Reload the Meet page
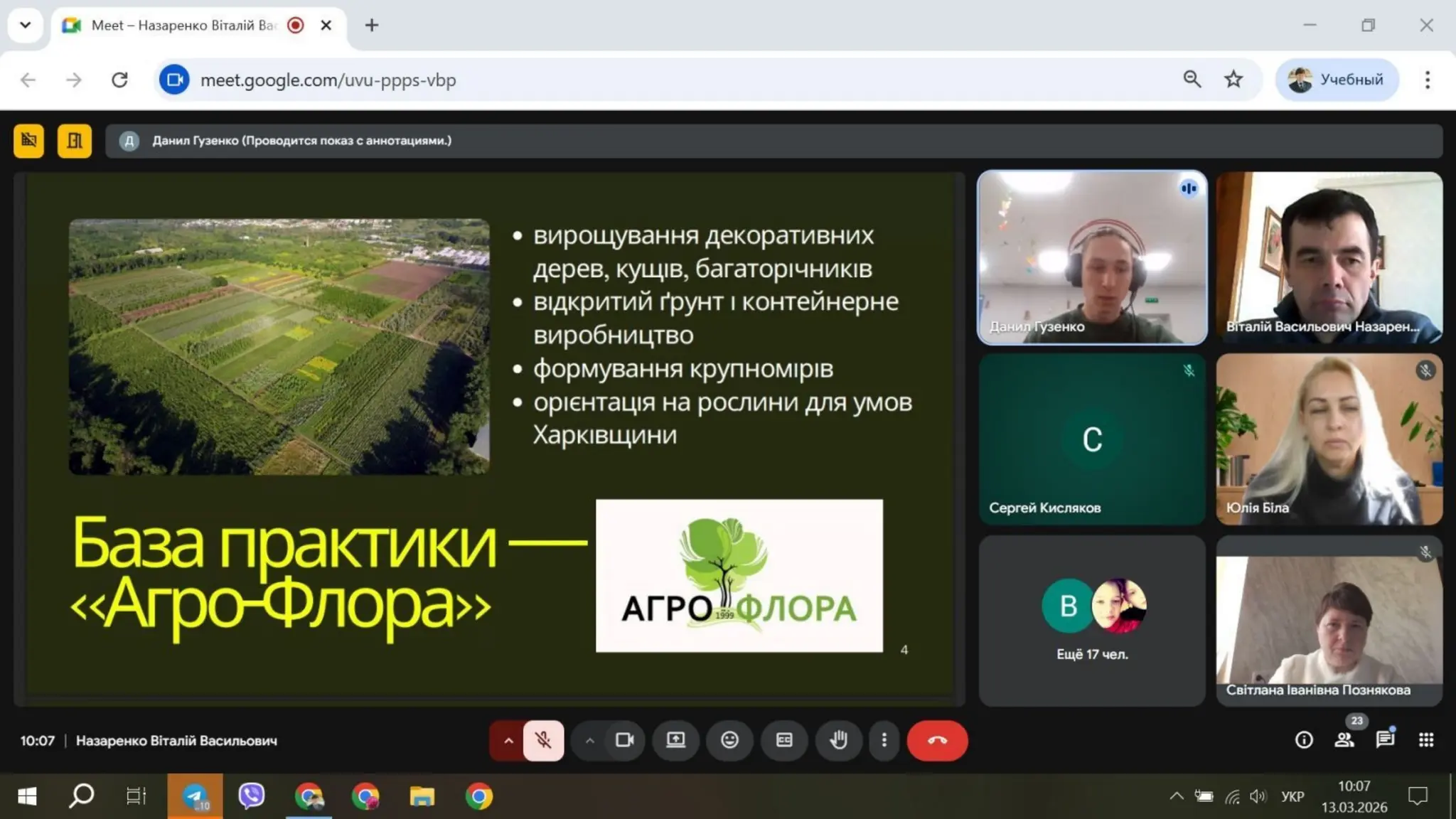This screenshot has height=819, width=1456. click(x=119, y=80)
